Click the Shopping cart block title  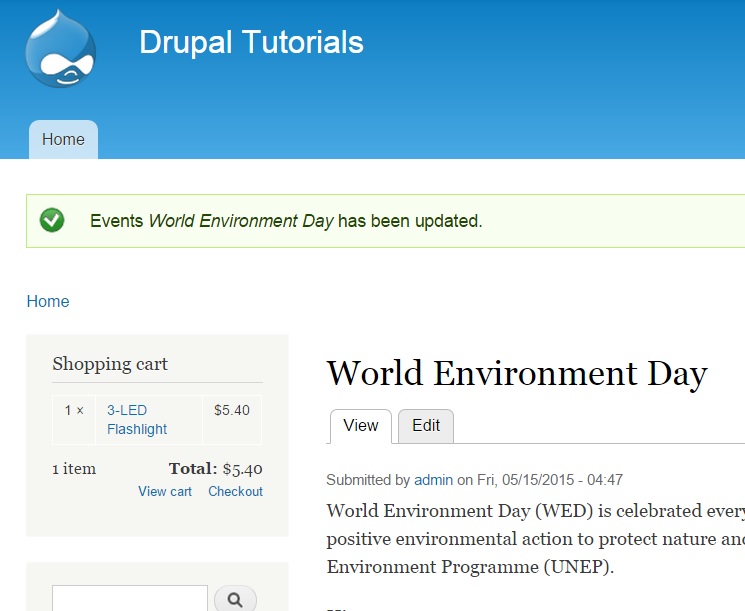point(110,364)
